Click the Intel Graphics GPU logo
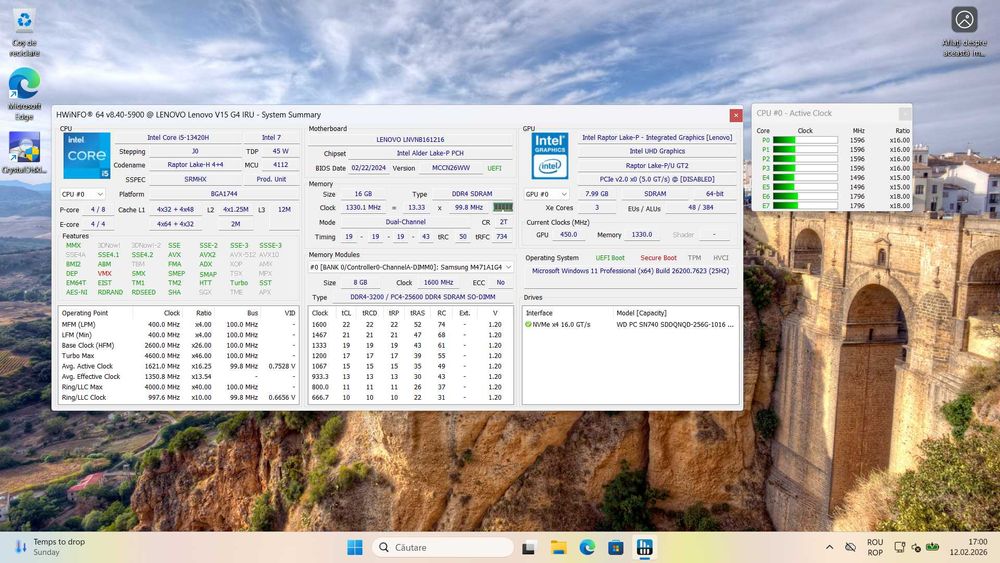 550,156
